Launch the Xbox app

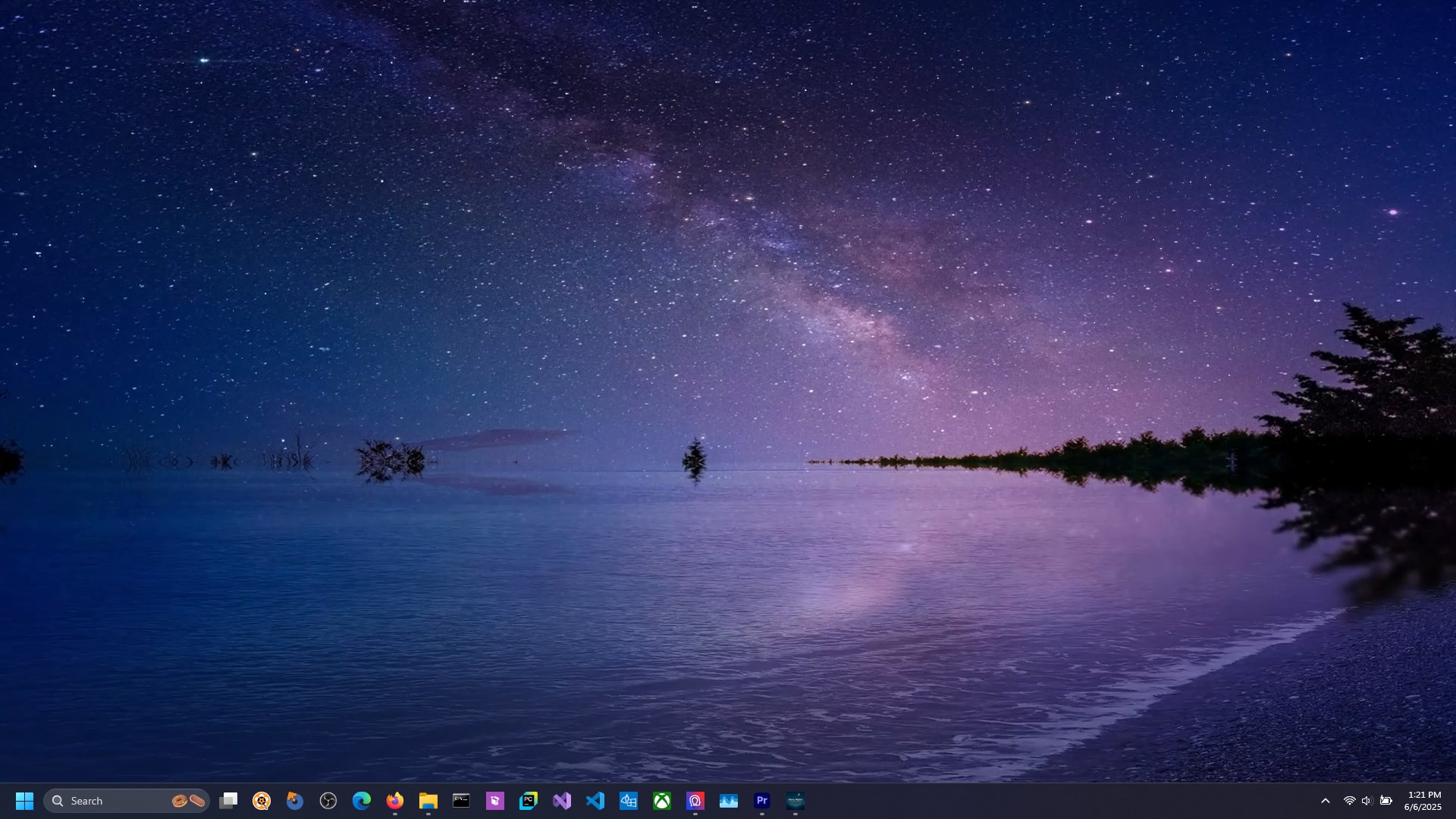662,801
